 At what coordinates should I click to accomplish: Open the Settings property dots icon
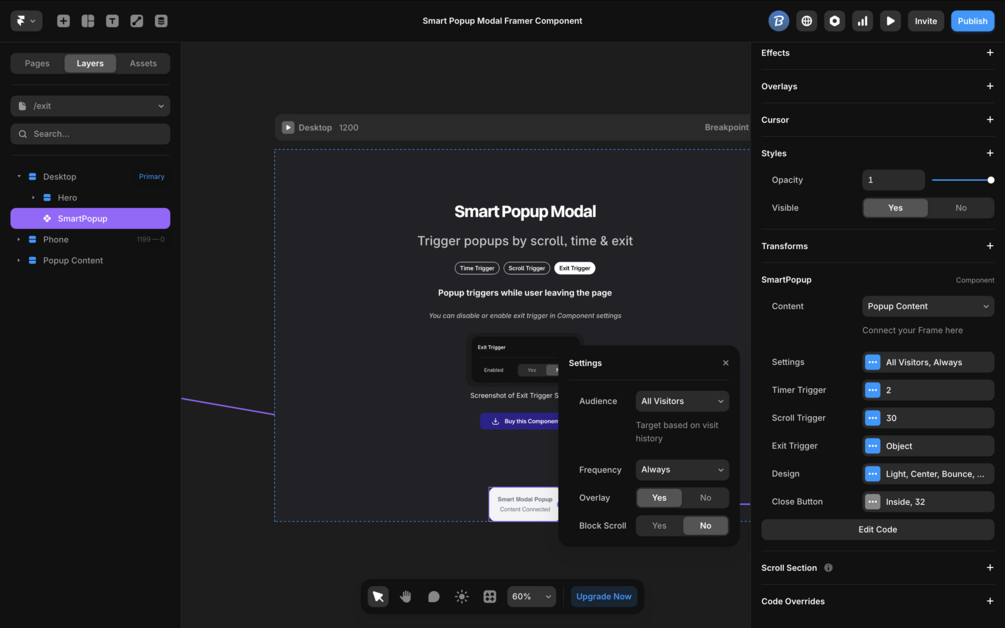(x=872, y=362)
